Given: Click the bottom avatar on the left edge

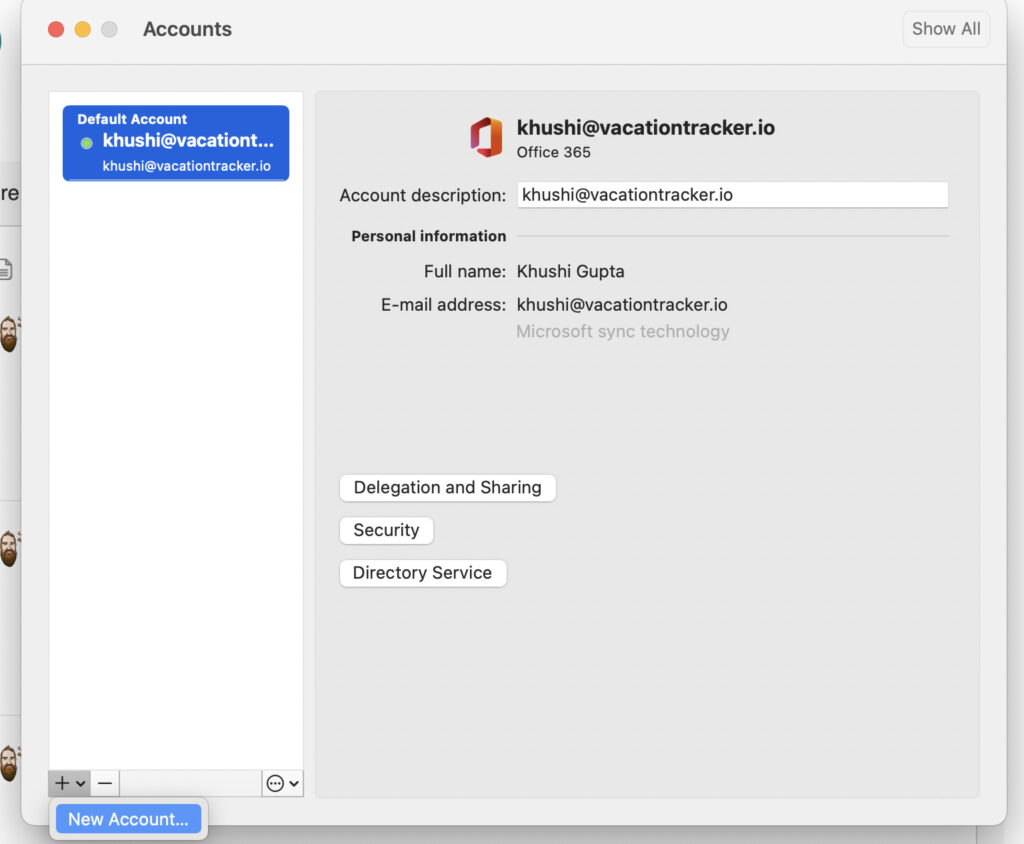Looking at the screenshot, I should click(6, 763).
